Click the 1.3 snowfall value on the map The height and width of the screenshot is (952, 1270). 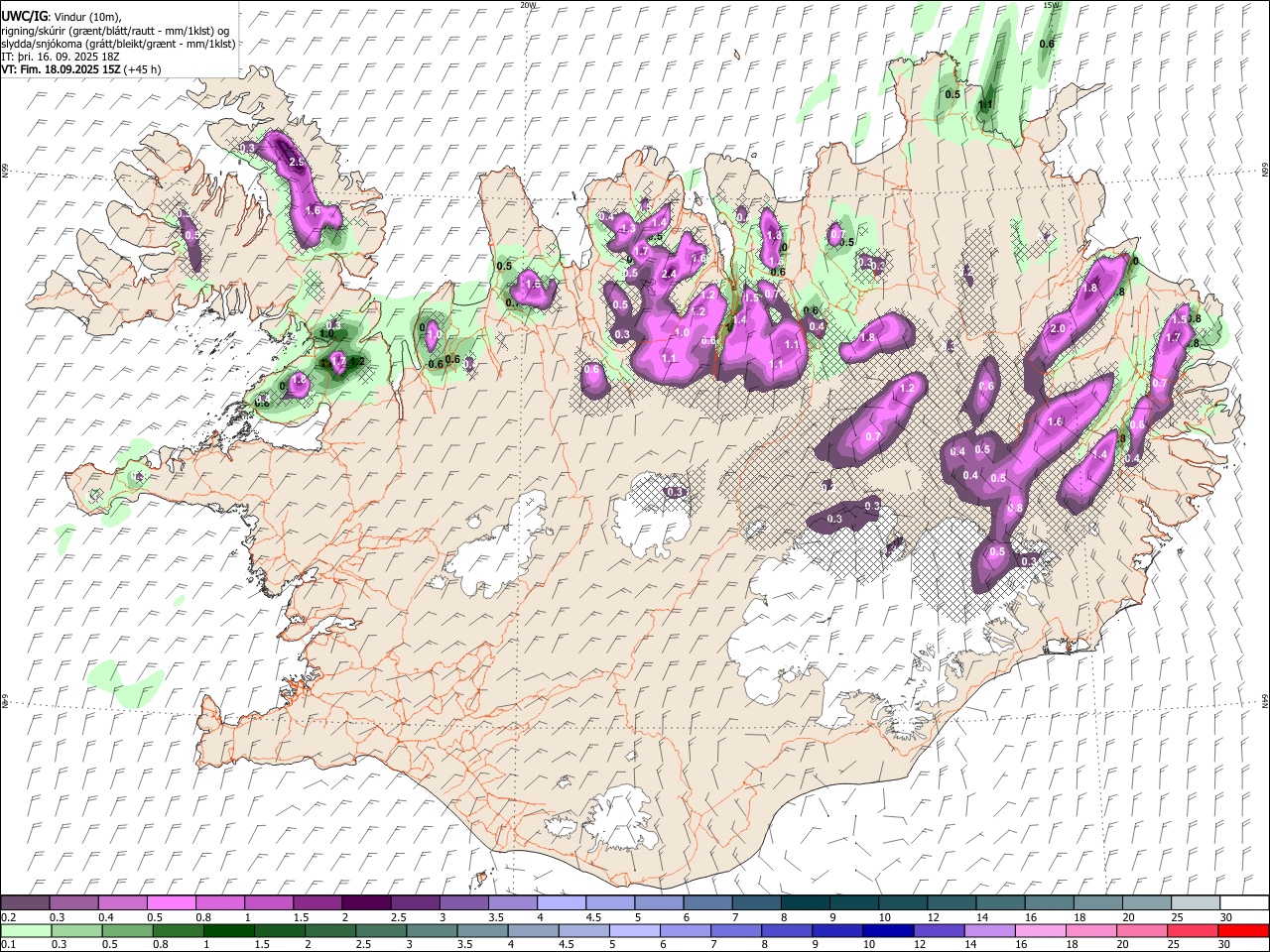(x=627, y=228)
